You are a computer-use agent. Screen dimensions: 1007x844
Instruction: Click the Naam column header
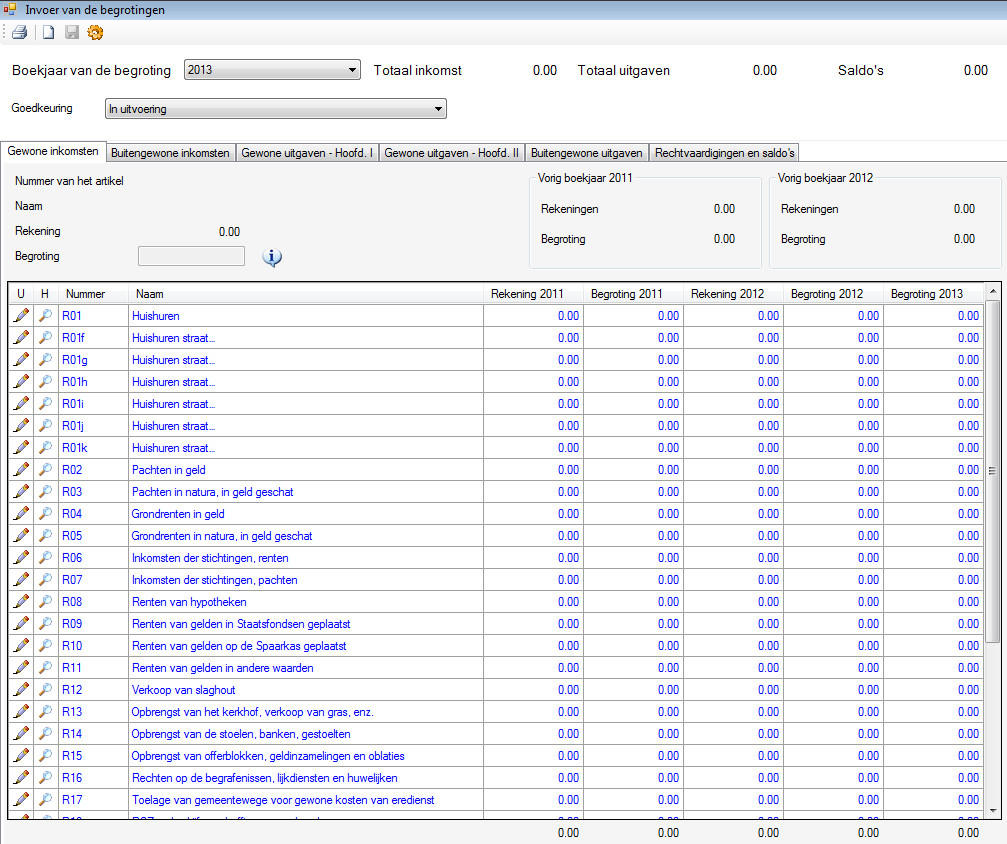click(x=306, y=294)
